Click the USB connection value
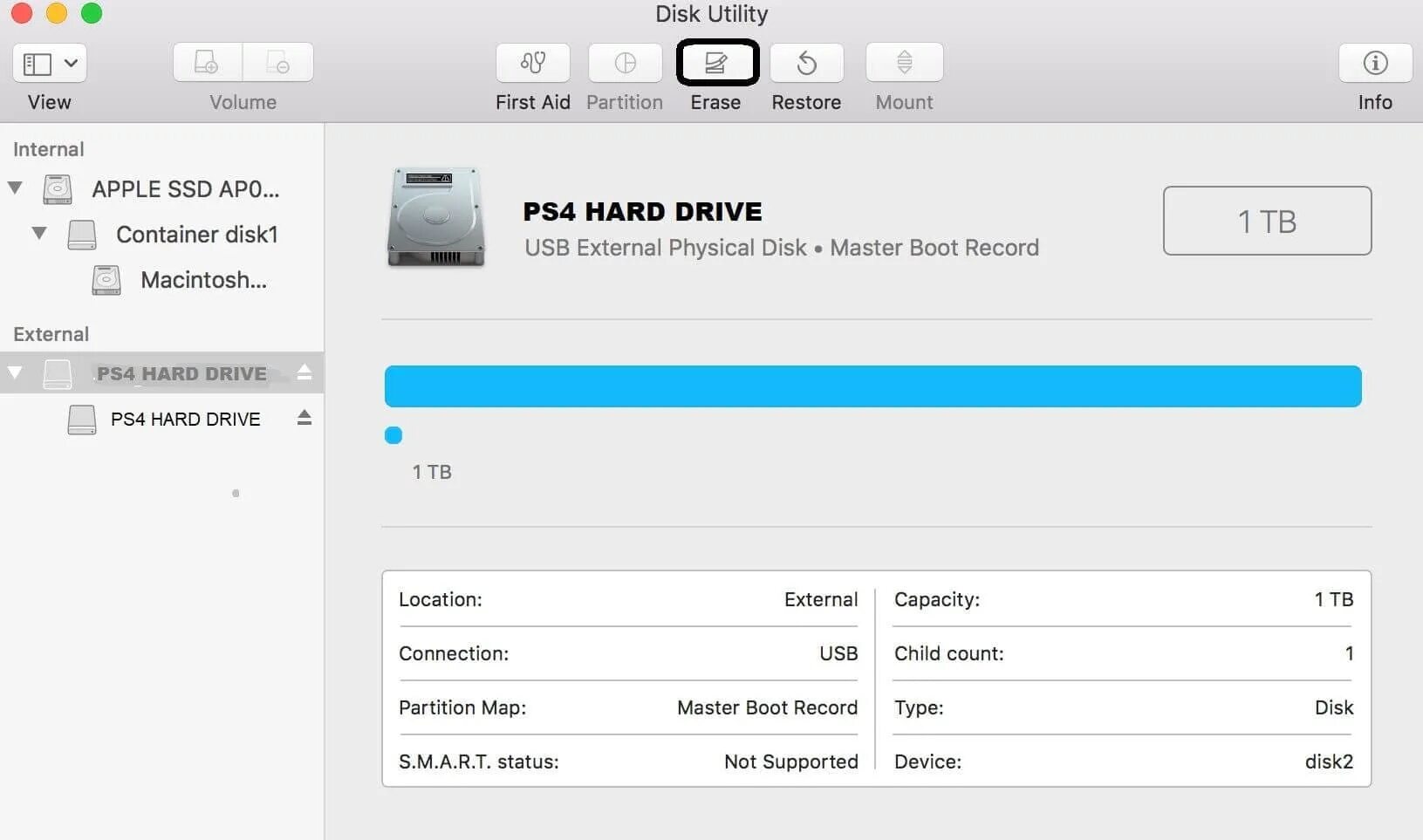This screenshot has width=1423, height=840. point(838,653)
